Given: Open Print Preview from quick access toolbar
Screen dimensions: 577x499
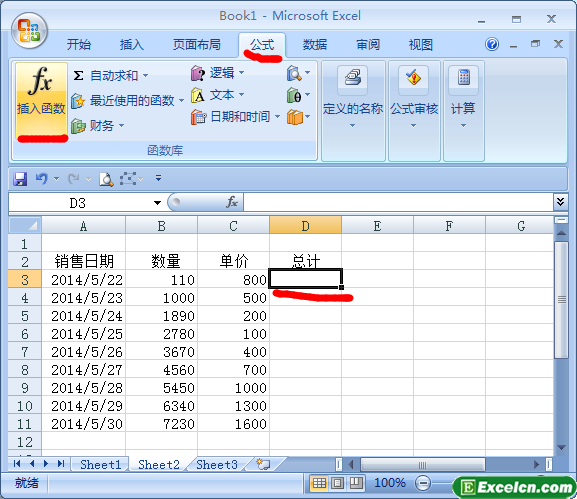Looking at the screenshot, I should 106,179.
